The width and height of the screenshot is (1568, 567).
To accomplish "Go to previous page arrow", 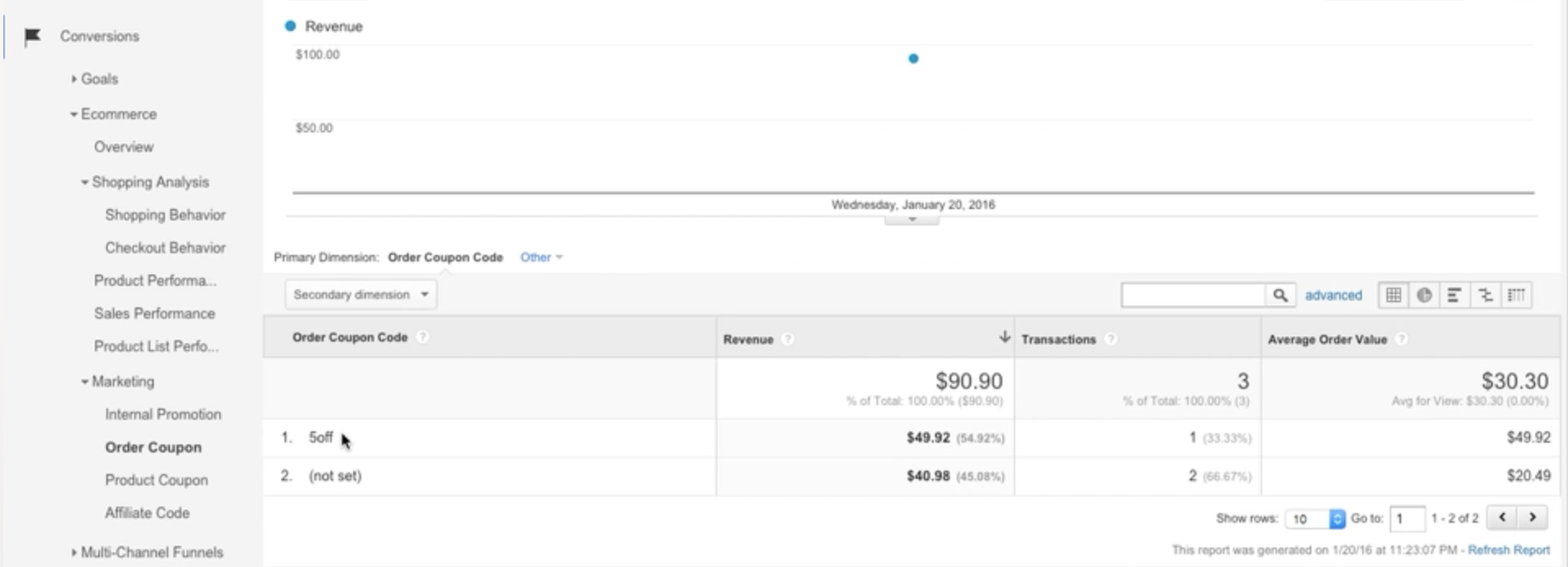I will pos(1503,517).
